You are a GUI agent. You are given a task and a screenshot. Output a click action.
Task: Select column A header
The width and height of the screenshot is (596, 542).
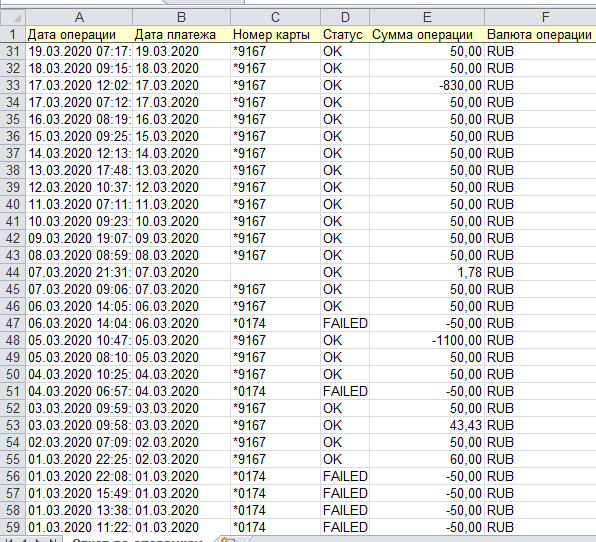point(79,17)
